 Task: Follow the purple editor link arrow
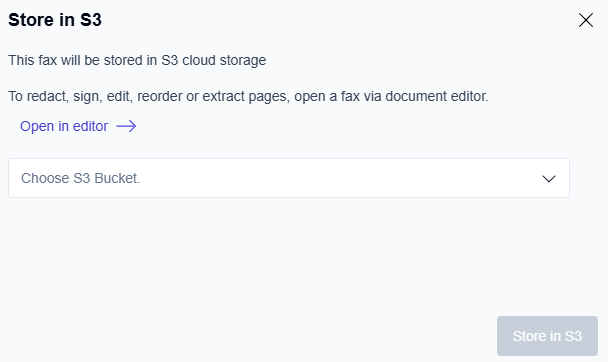point(126,126)
